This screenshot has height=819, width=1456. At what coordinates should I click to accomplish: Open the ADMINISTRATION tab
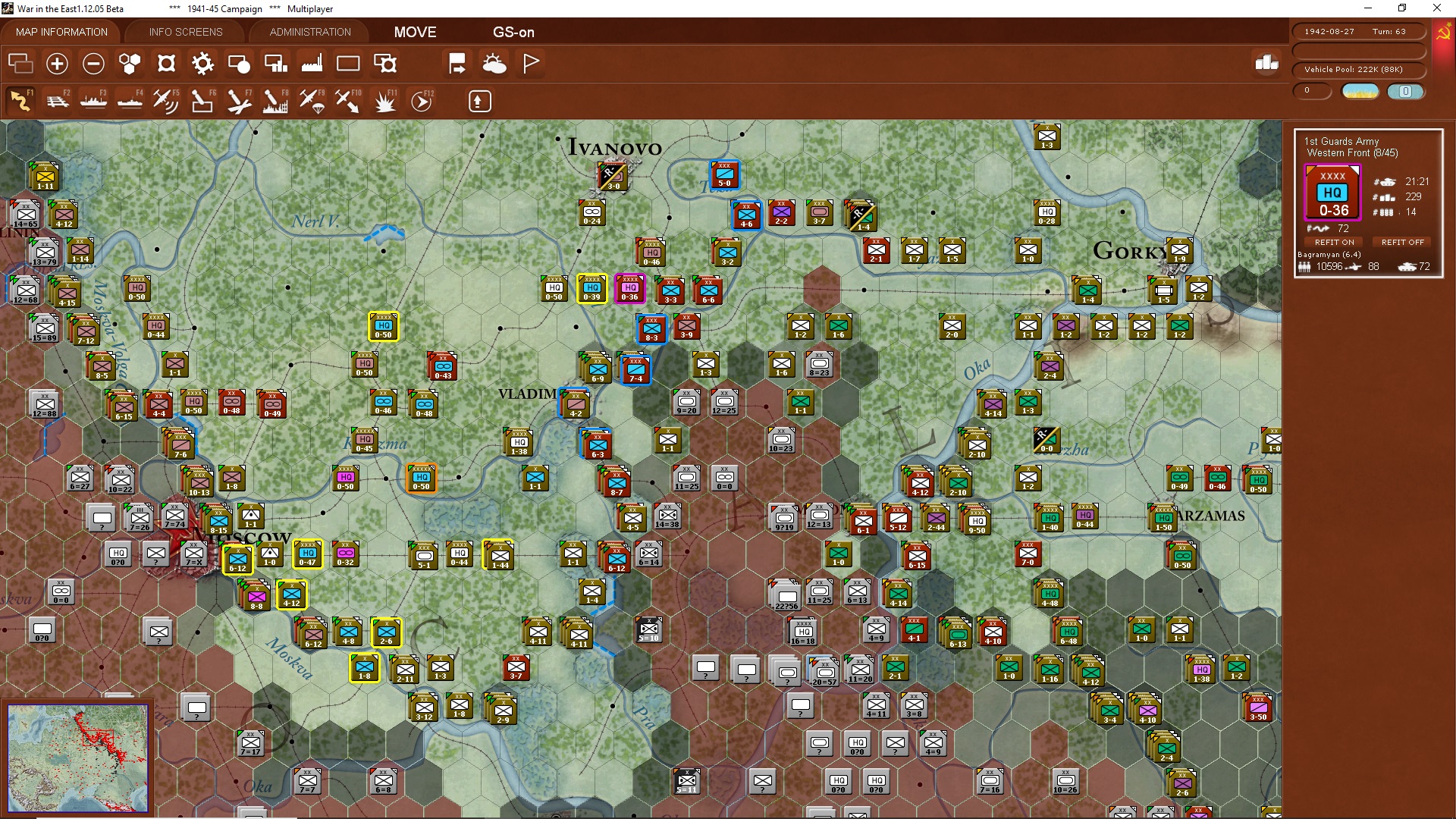pyautogui.click(x=310, y=32)
